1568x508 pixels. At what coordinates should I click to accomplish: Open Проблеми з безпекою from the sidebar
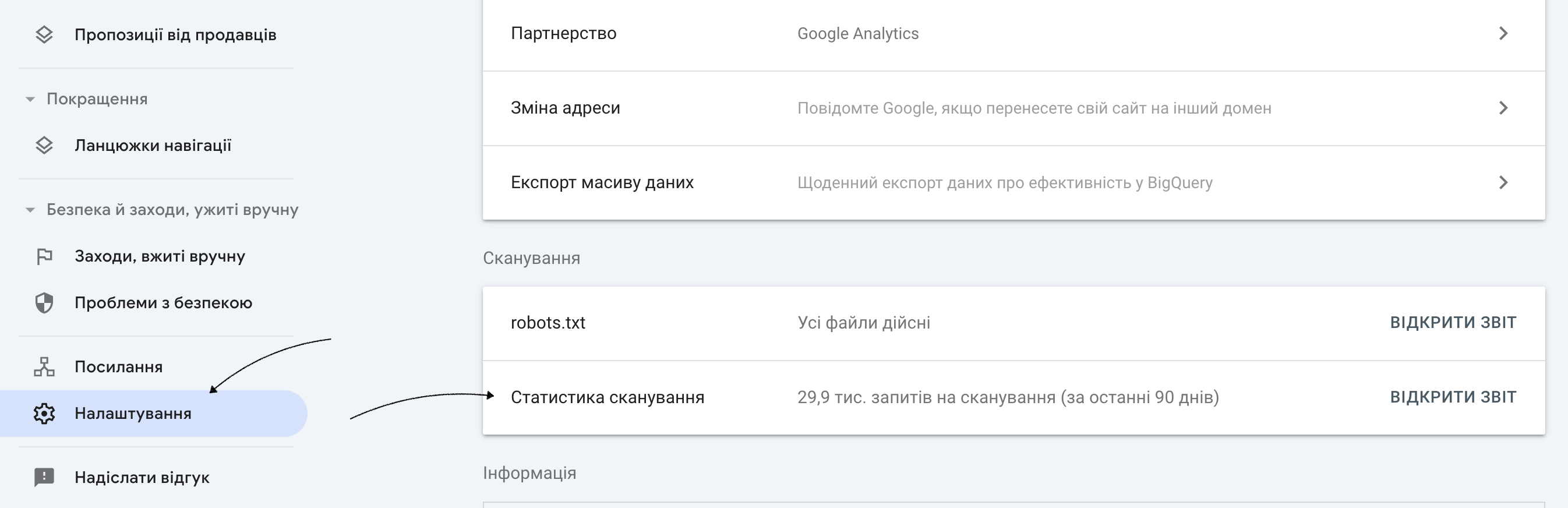point(163,303)
